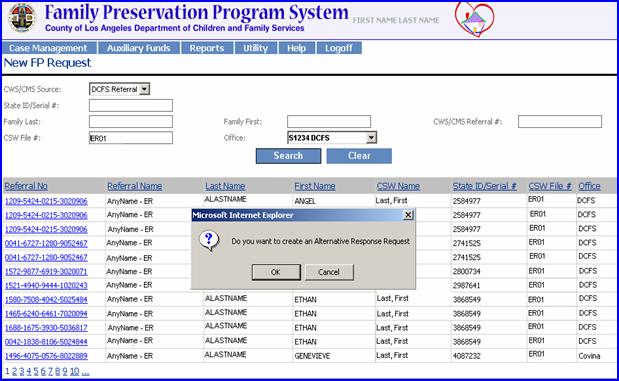
Task: Open referral 1209-5424-0215-3020906 in ANGEL row
Action: click(46, 201)
